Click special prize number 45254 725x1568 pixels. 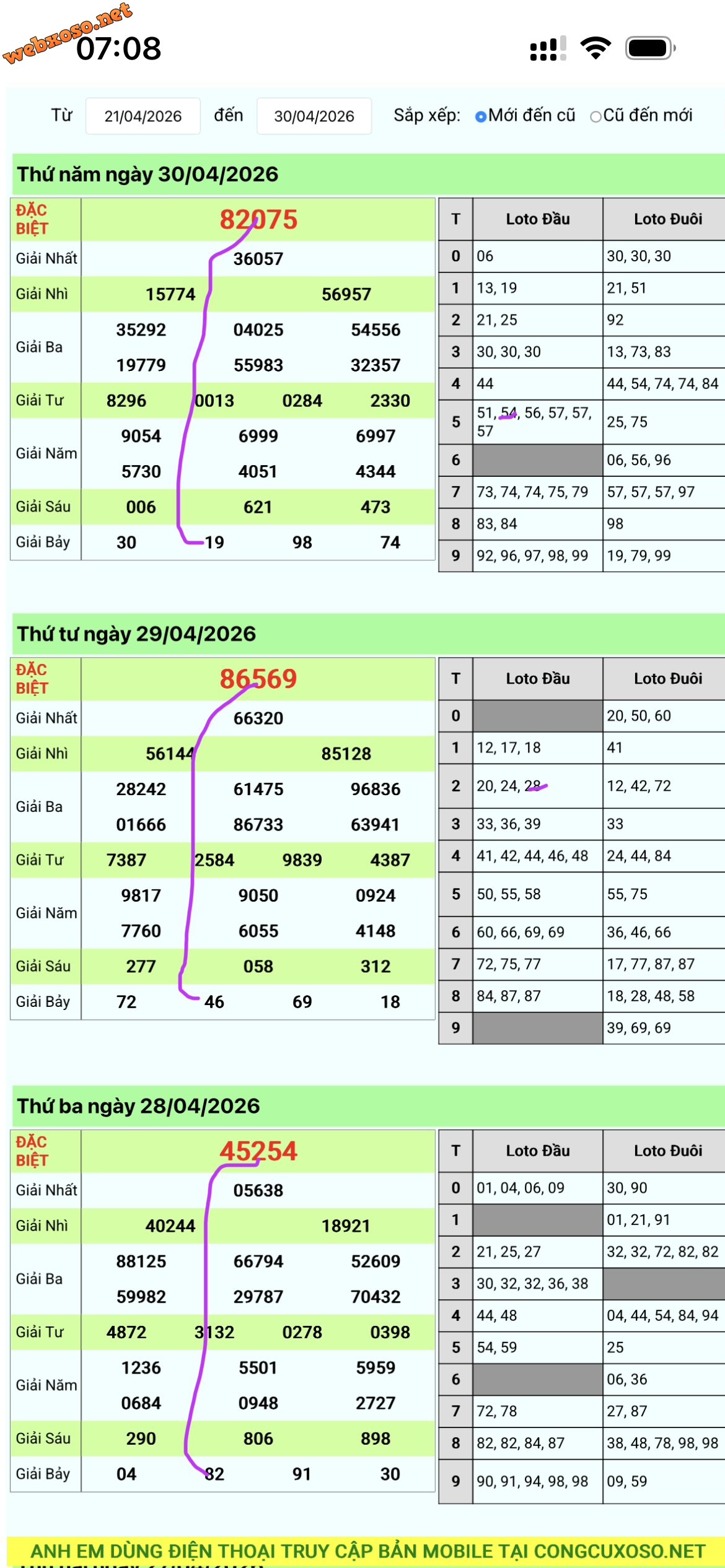pyautogui.click(x=258, y=1151)
